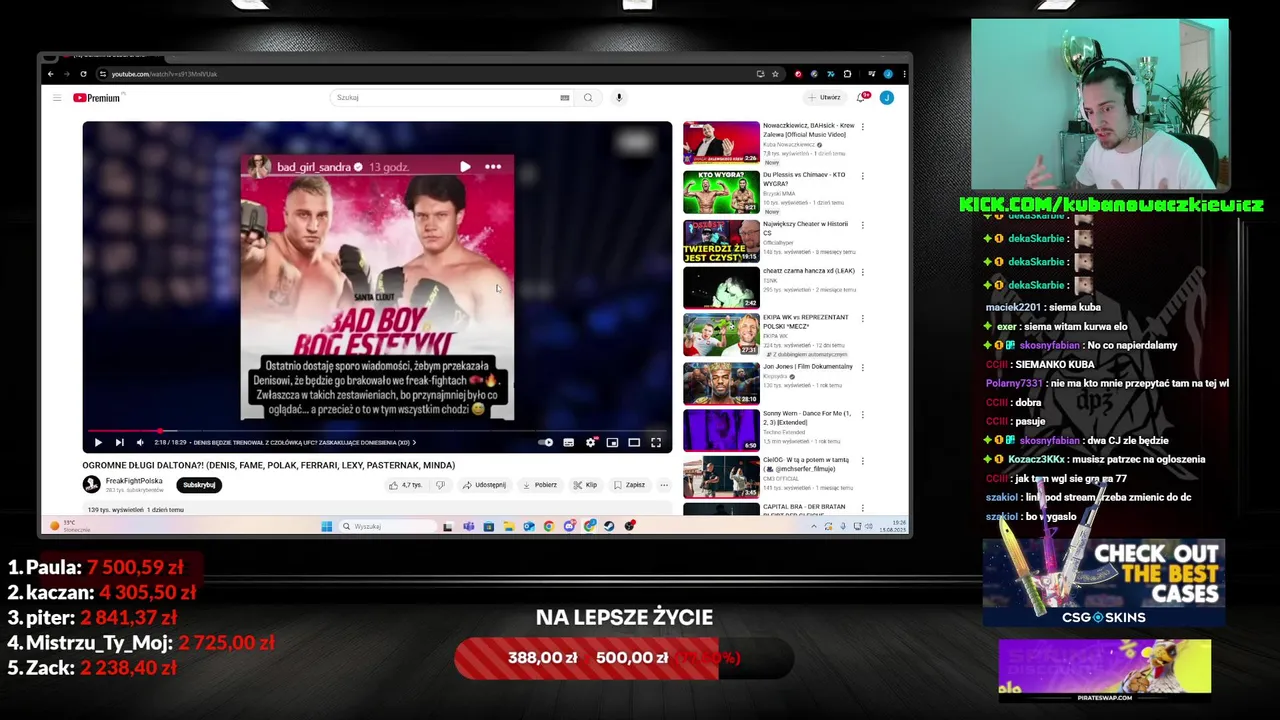The height and width of the screenshot is (720, 1280).
Task: Open 'cheatz czarna hancza xd (LEAK)' title
Action: [808, 271]
